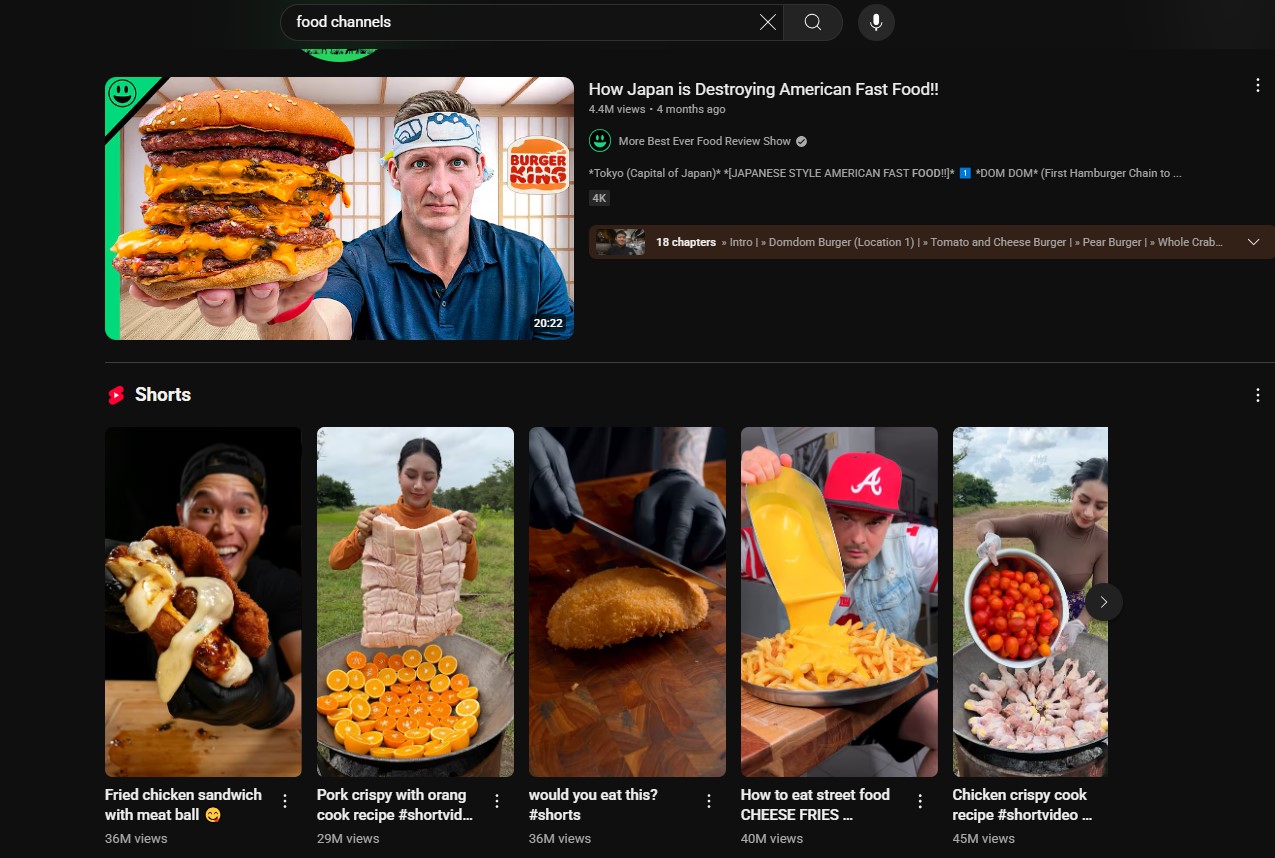Play the burger video thumbnail
The width and height of the screenshot is (1275, 858).
339,208
